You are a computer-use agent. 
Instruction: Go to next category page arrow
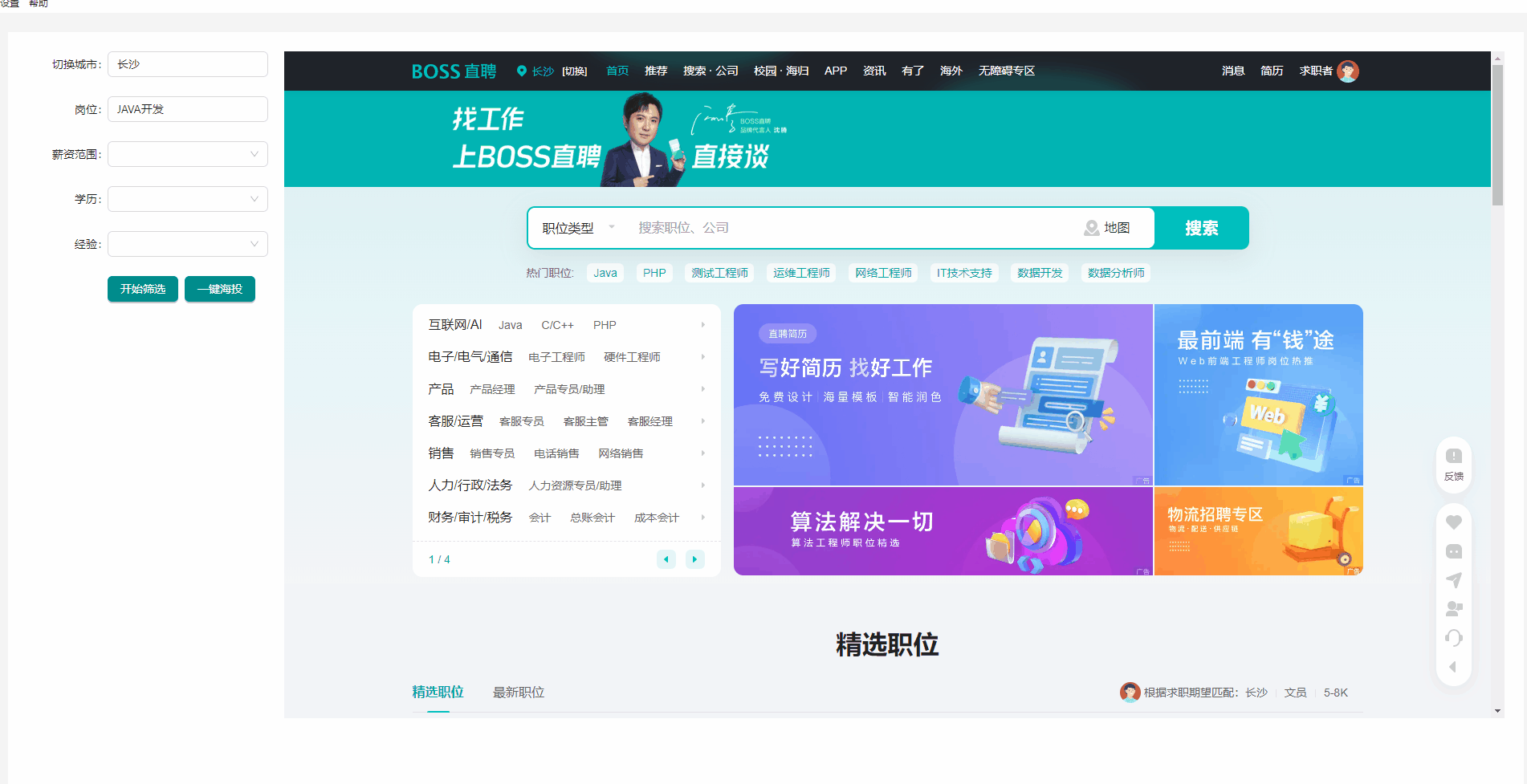pyautogui.click(x=695, y=559)
